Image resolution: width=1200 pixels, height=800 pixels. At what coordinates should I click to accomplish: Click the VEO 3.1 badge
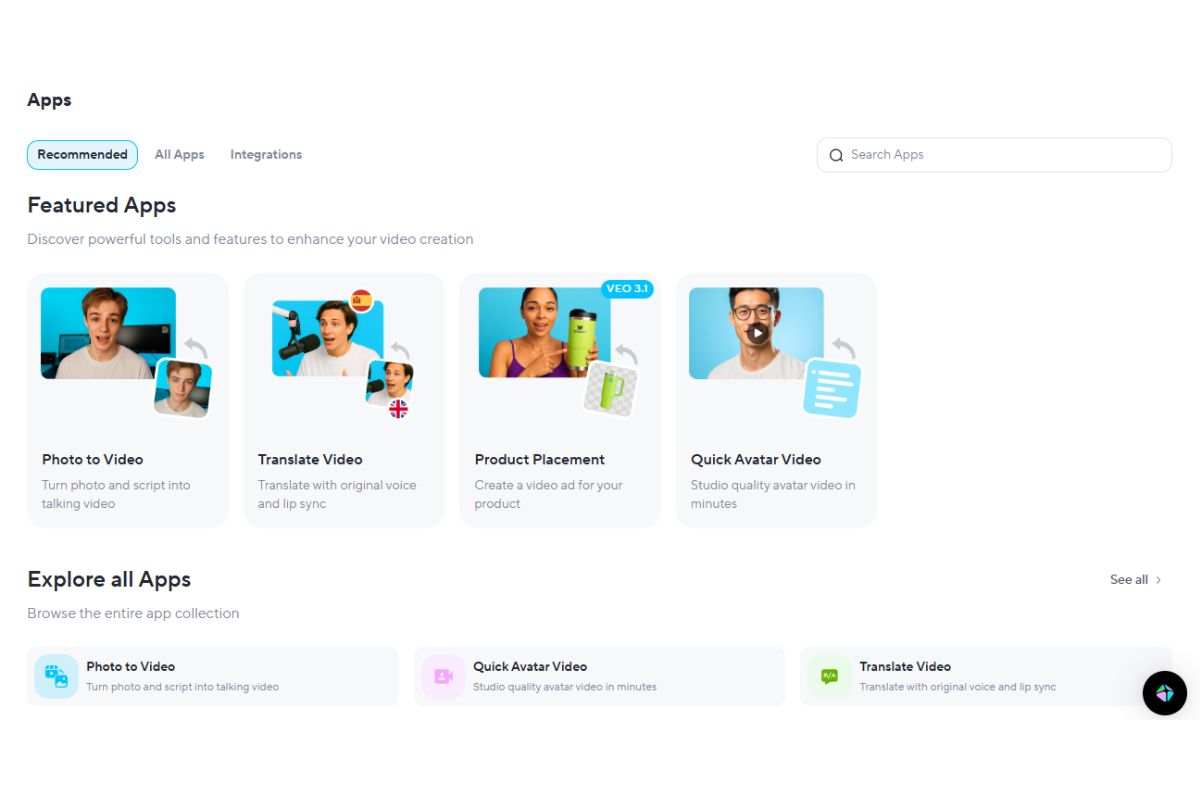tap(627, 288)
